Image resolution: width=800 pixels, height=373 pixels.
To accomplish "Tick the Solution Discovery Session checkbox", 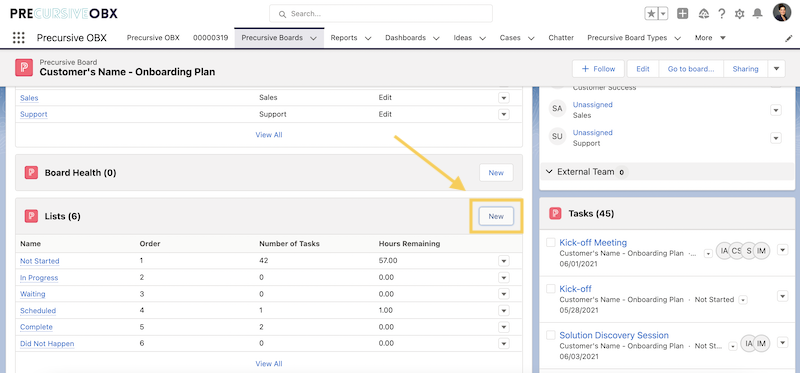I will point(551,335).
